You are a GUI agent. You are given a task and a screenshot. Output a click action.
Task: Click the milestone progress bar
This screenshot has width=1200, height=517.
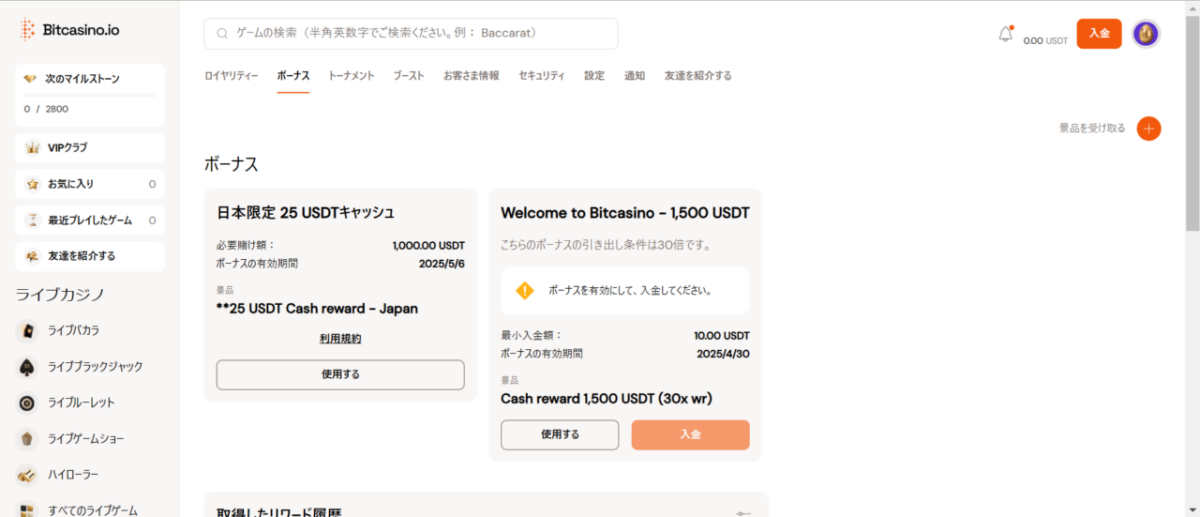pos(90,95)
